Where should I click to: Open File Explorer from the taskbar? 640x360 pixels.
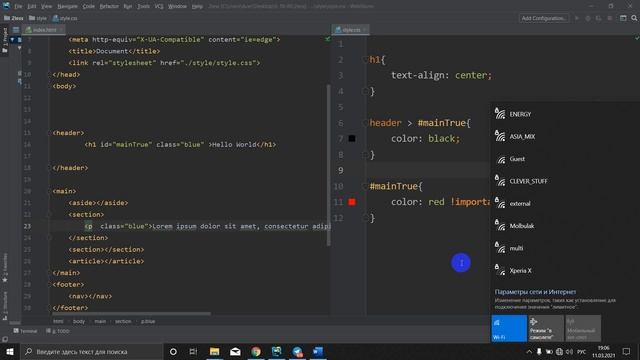pos(214,351)
